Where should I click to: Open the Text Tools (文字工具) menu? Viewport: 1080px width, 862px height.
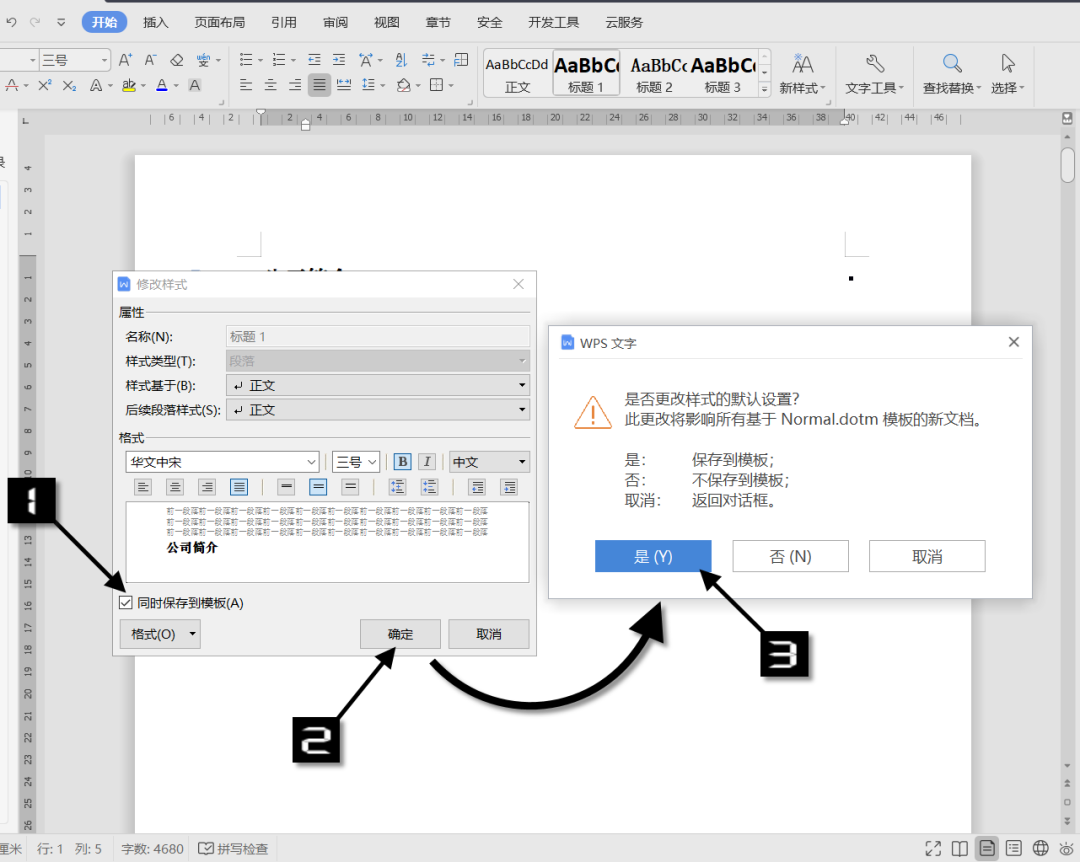pos(874,73)
